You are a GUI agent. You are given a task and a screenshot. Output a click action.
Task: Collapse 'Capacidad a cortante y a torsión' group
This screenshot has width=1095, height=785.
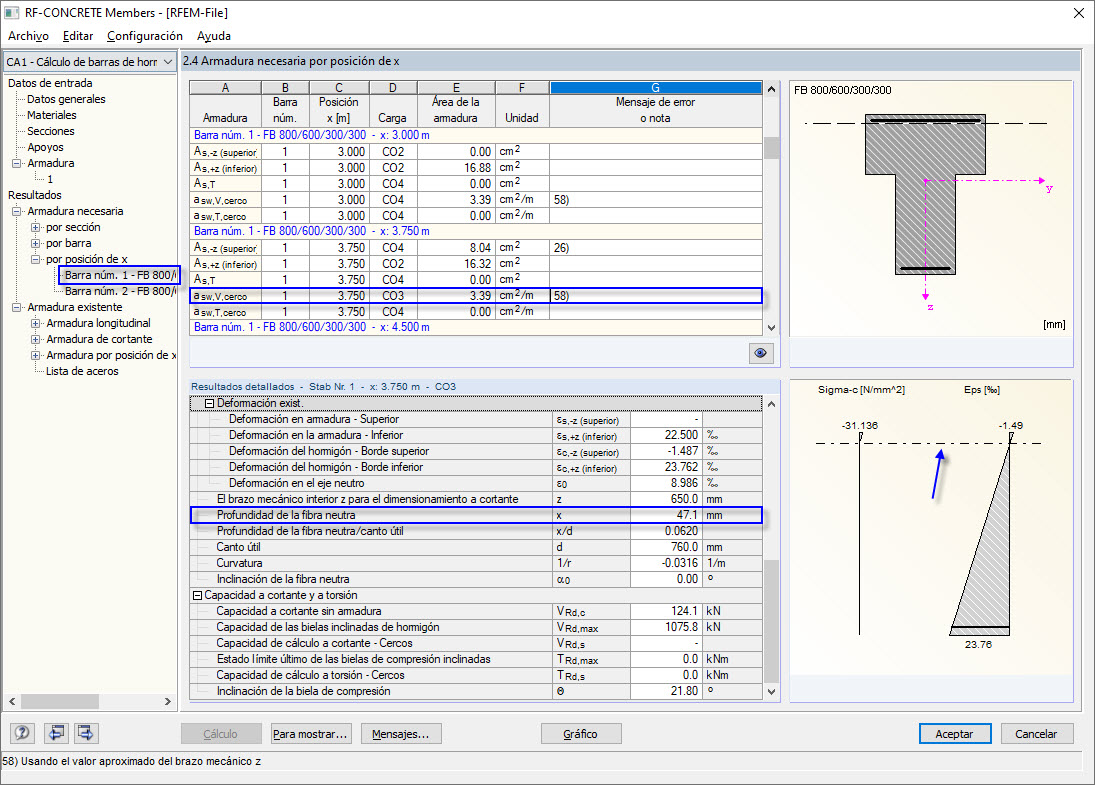coord(197,595)
